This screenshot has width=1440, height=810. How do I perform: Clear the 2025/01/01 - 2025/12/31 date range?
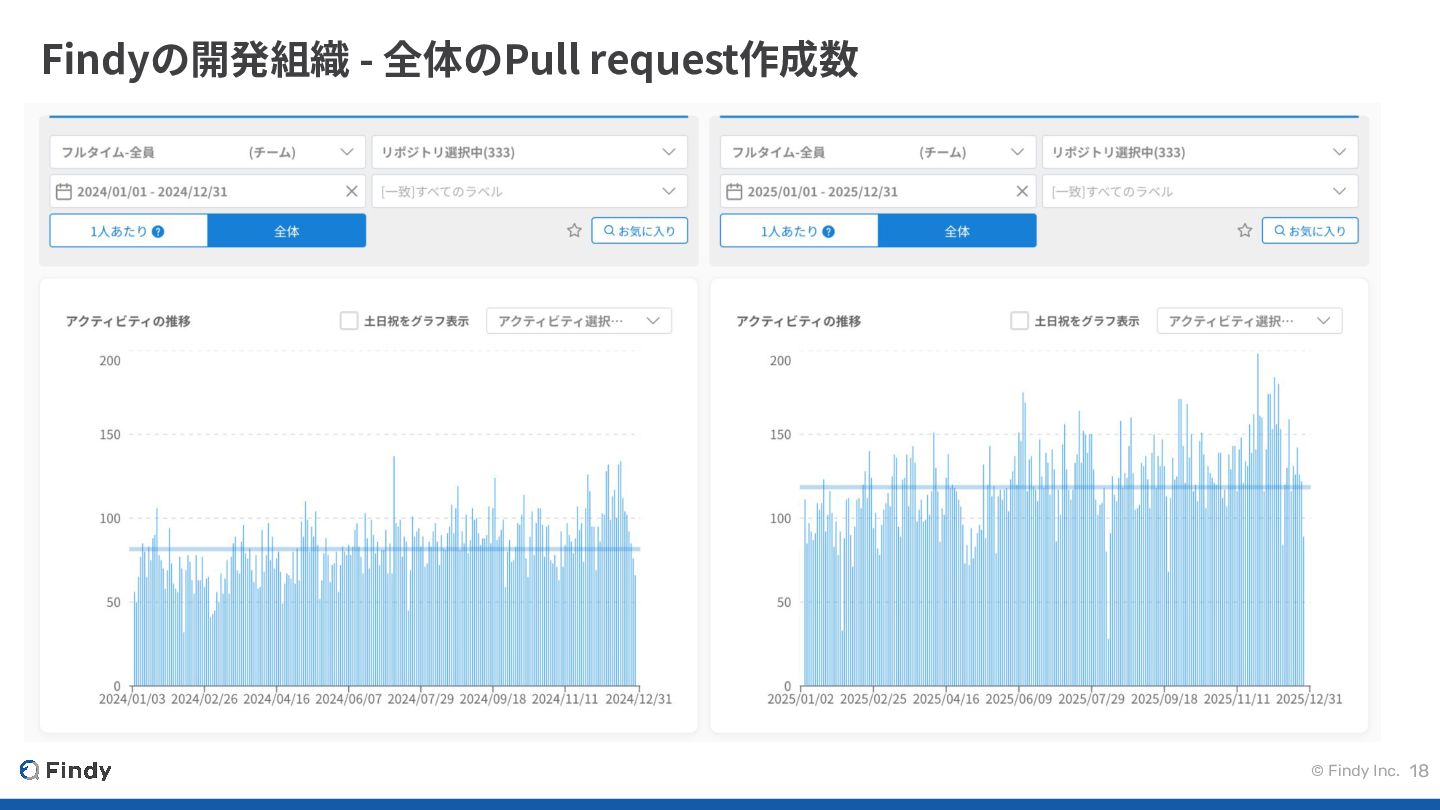(1022, 191)
